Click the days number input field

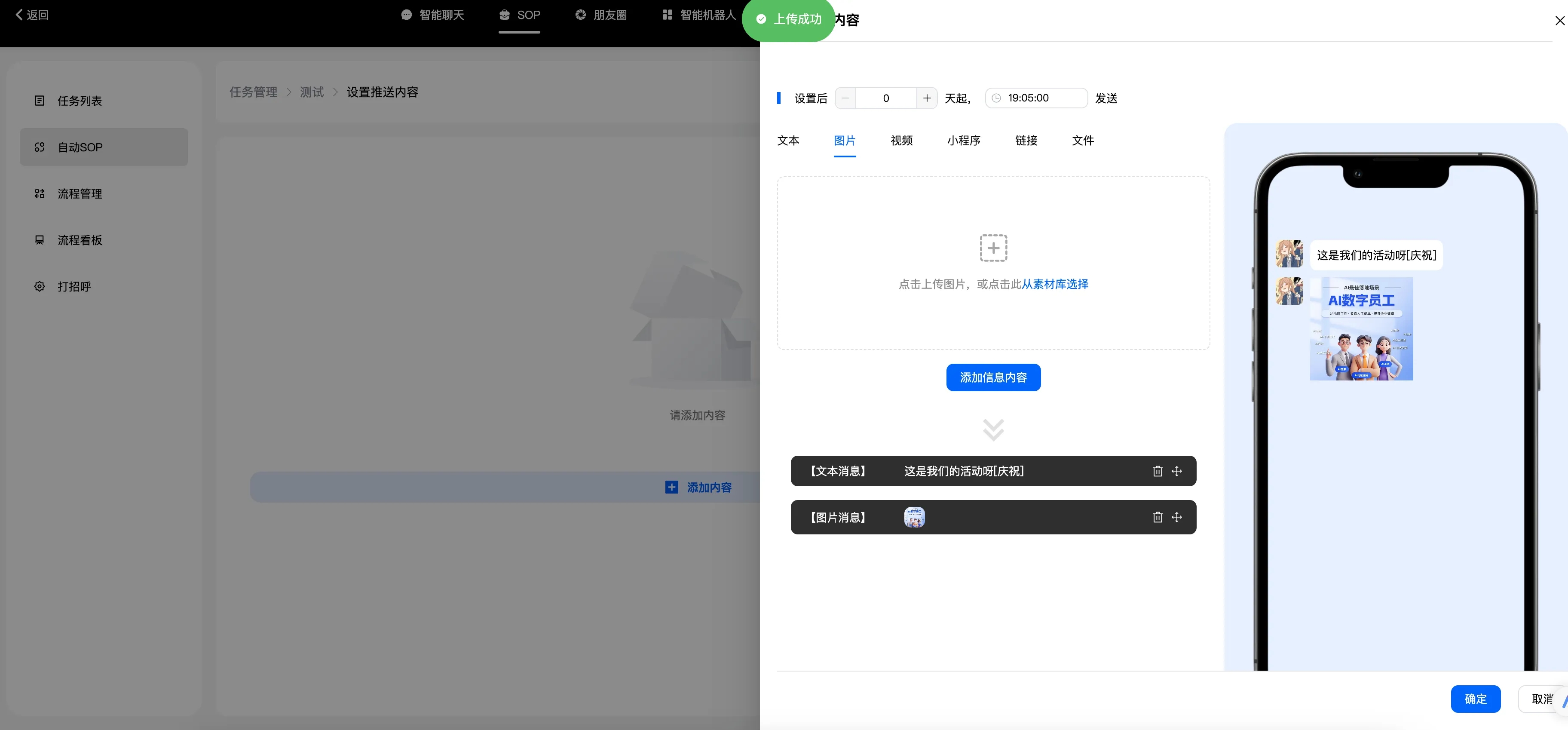coord(885,98)
